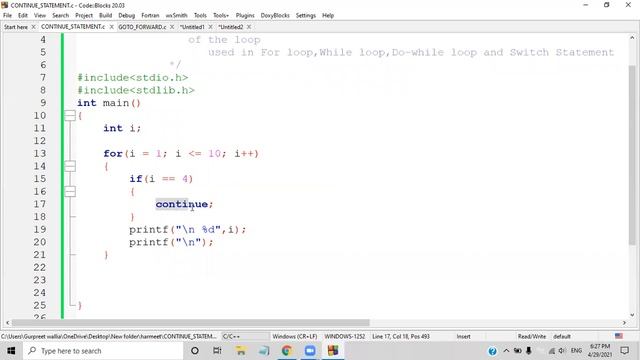Close the CONTINUE_STATEMENT.c tab

coord(111,27)
